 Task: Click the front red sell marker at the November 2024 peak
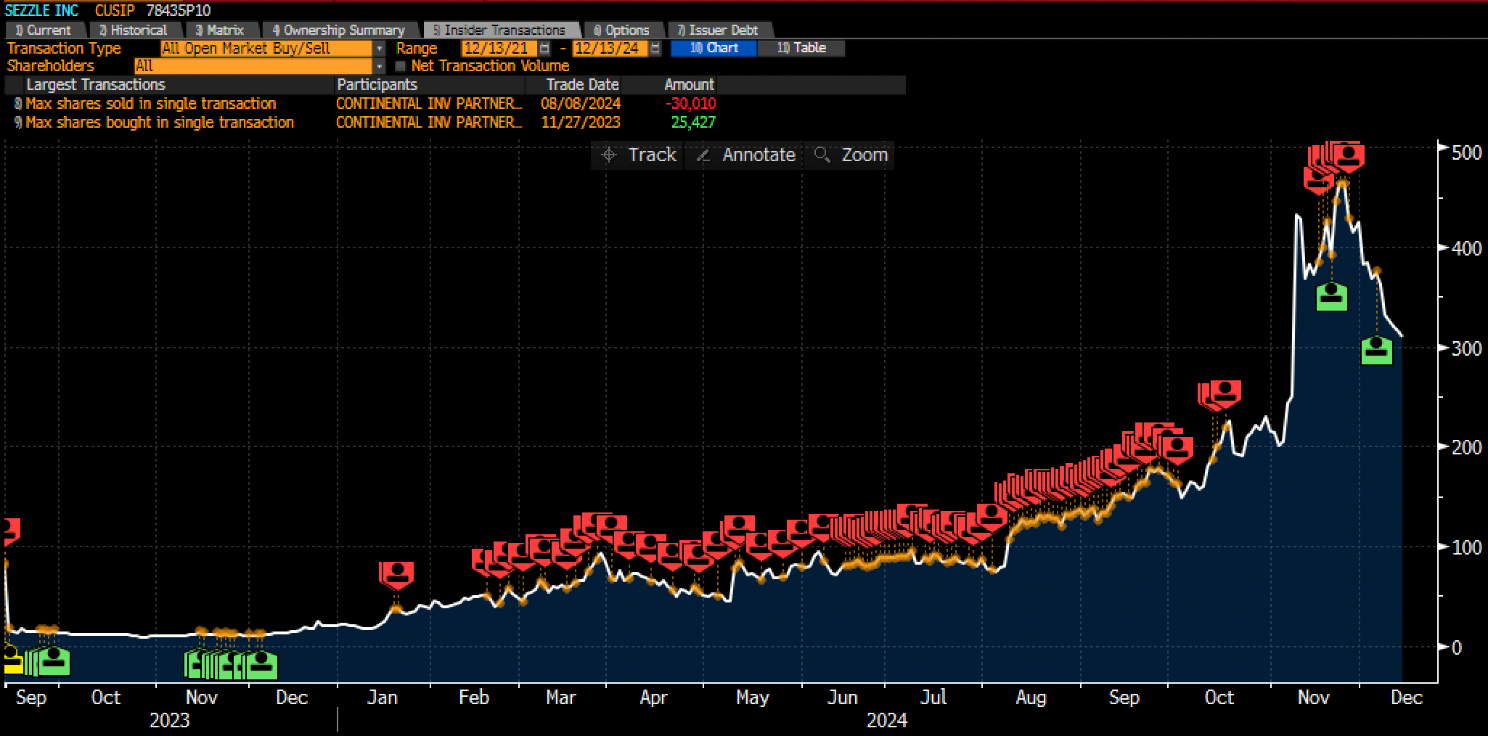pos(1349,157)
